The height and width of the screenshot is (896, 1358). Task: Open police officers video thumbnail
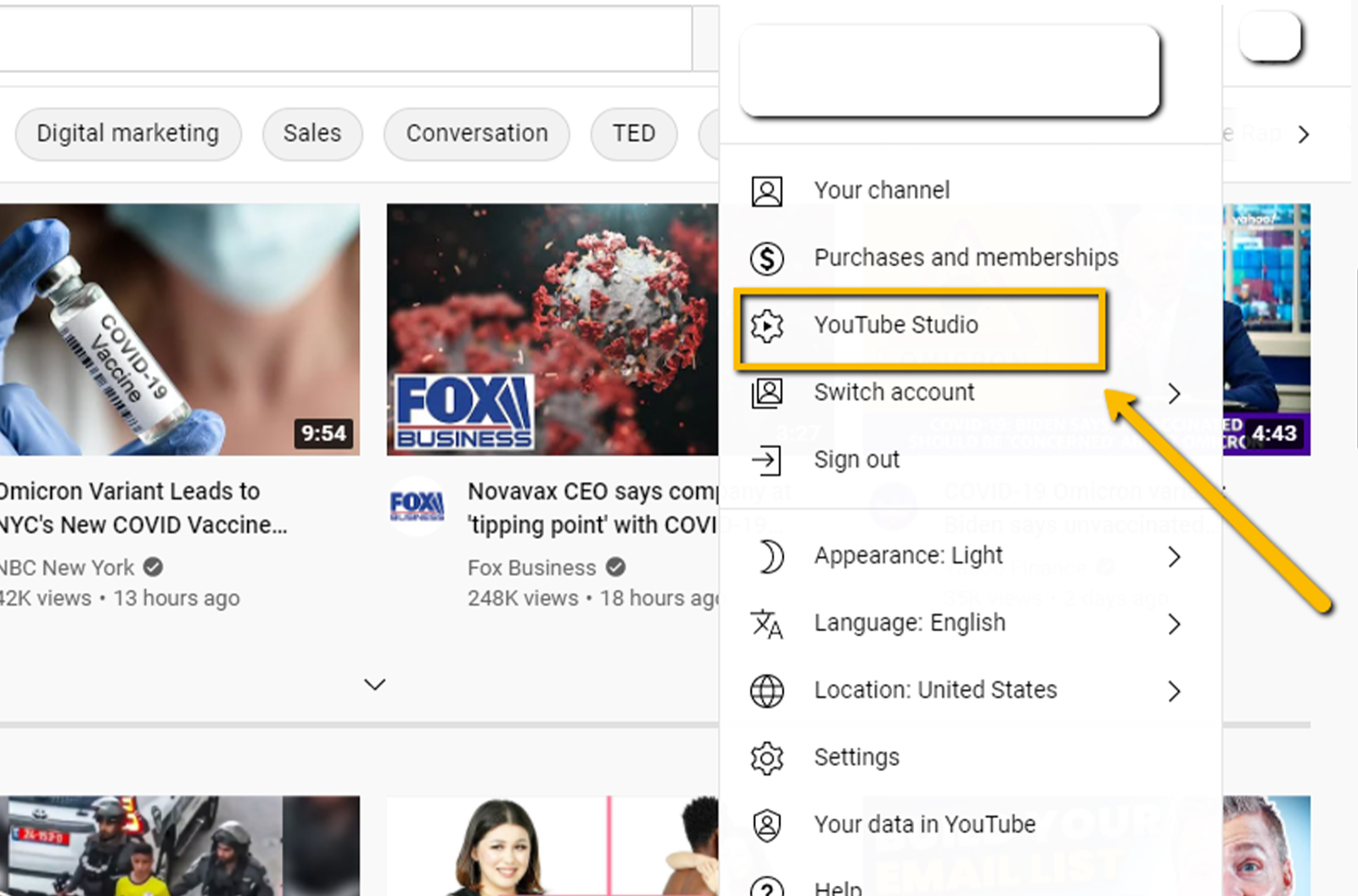point(179,846)
